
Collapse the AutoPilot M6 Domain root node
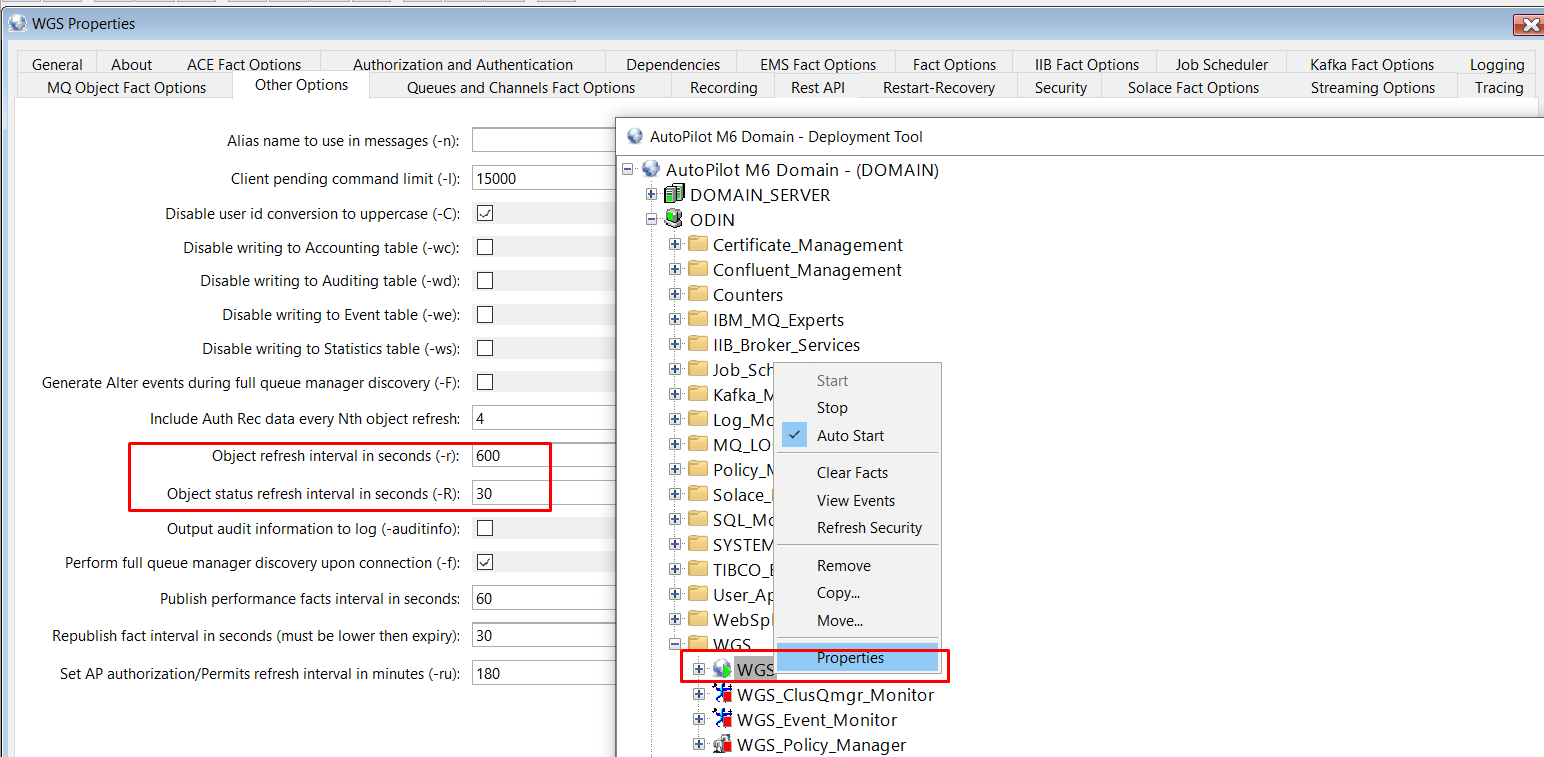[628, 169]
